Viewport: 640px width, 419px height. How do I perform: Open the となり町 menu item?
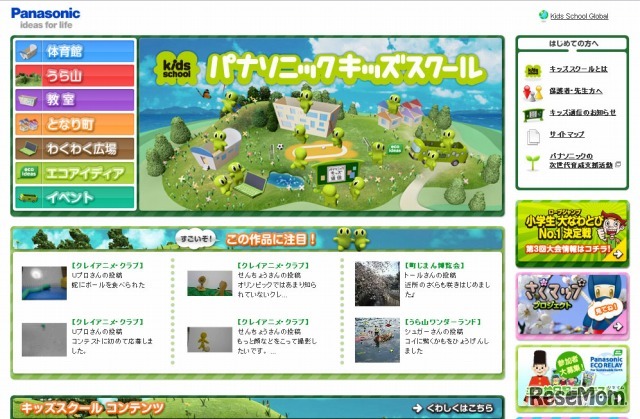pos(75,124)
